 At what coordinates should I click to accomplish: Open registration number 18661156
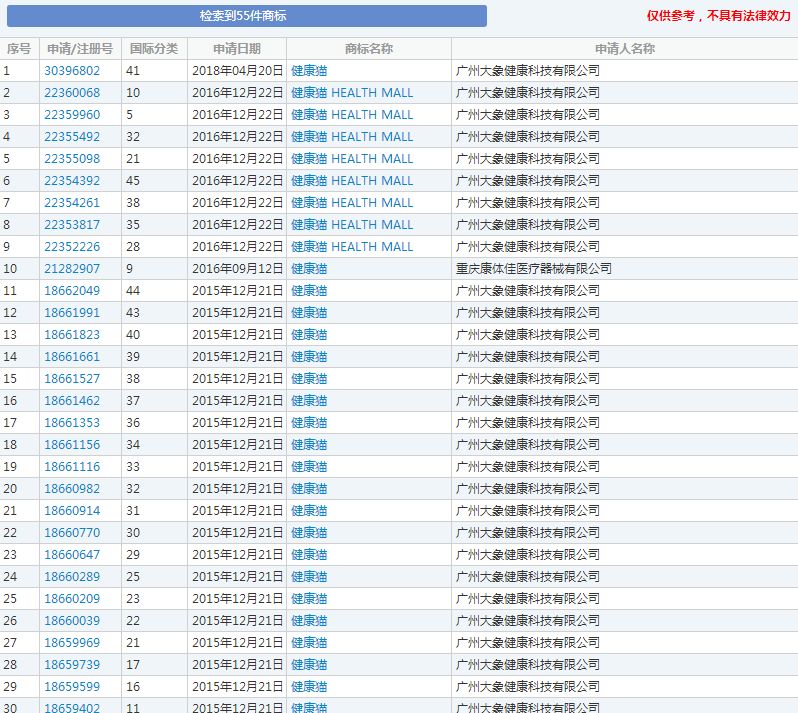pos(72,445)
